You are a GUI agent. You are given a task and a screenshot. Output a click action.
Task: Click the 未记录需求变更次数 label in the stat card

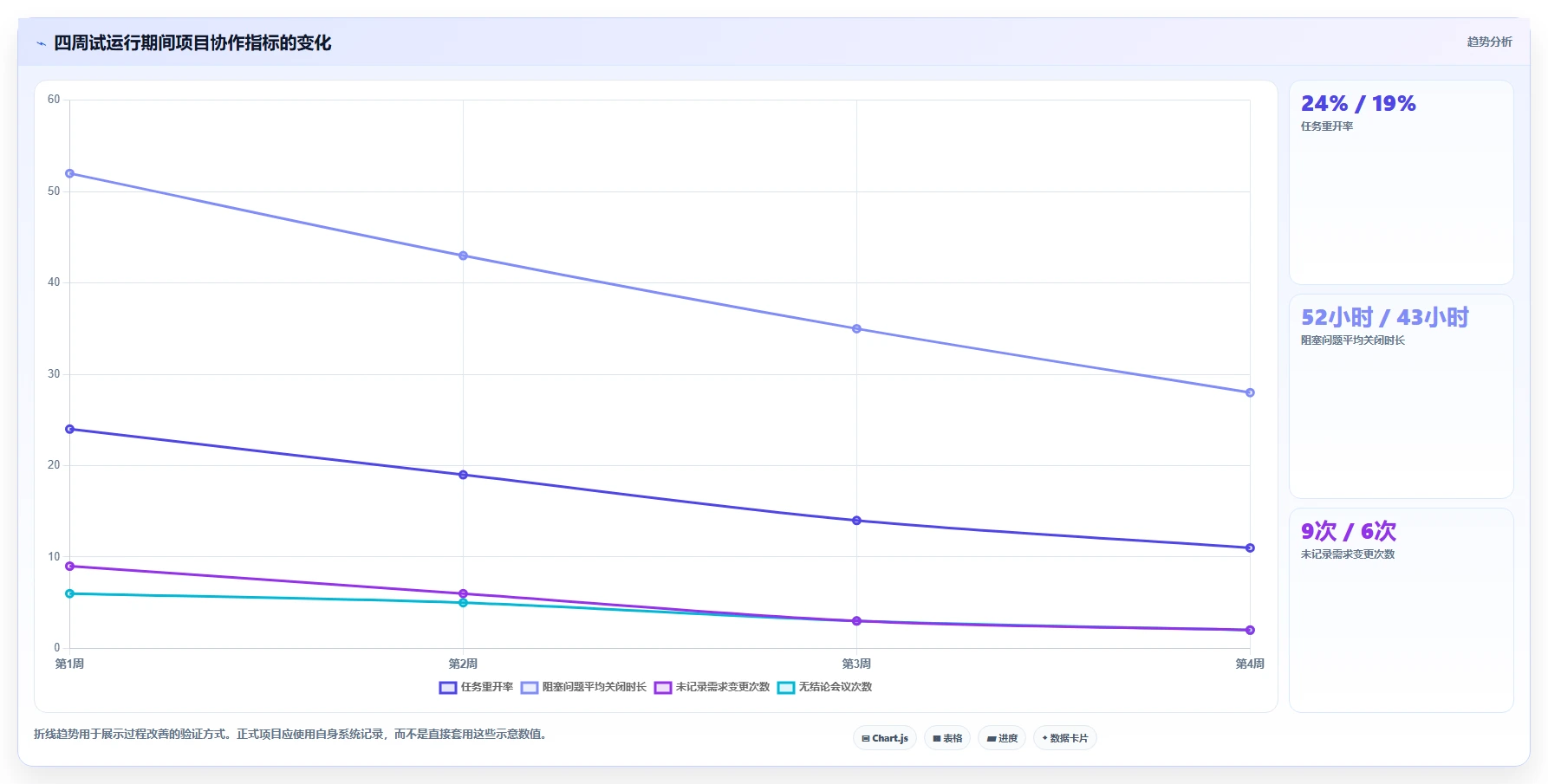coord(1348,554)
